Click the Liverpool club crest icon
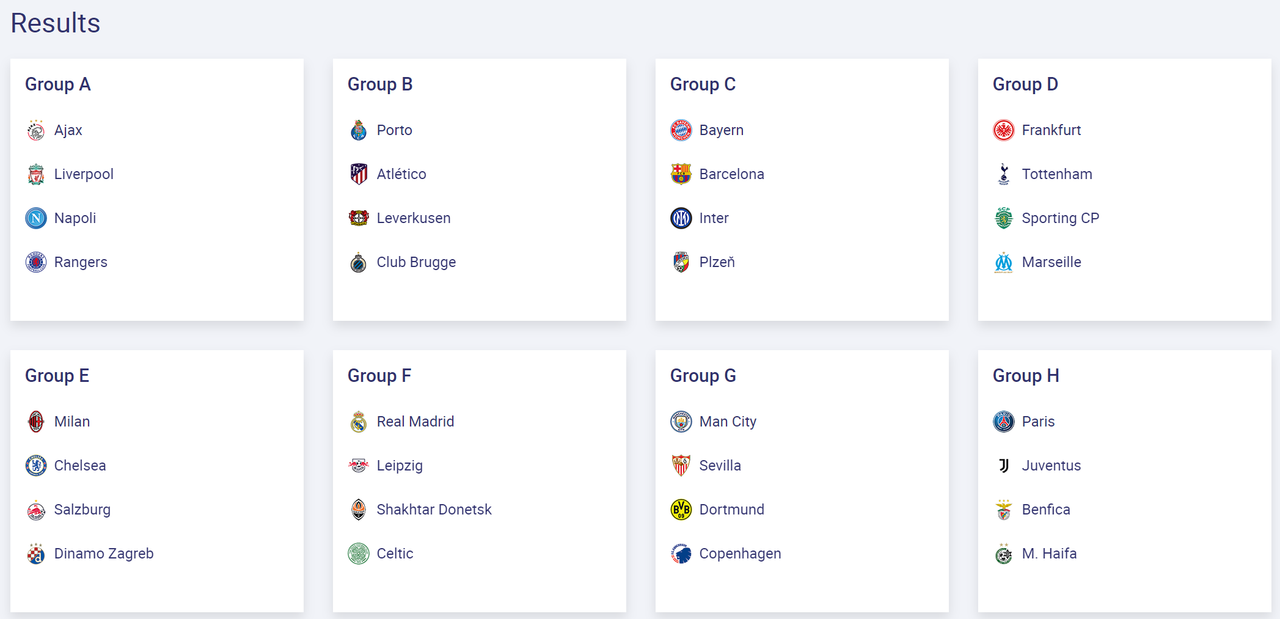 point(36,174)
